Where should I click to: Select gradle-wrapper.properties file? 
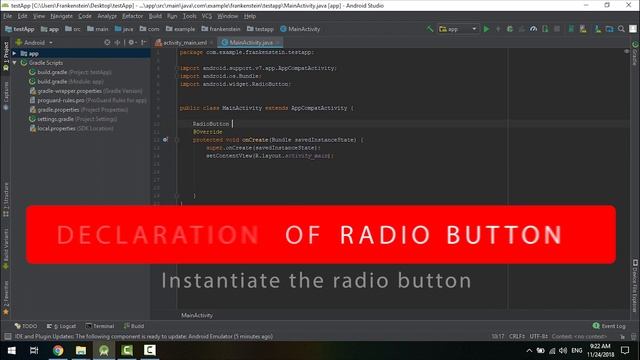click(x=86, y=91)
